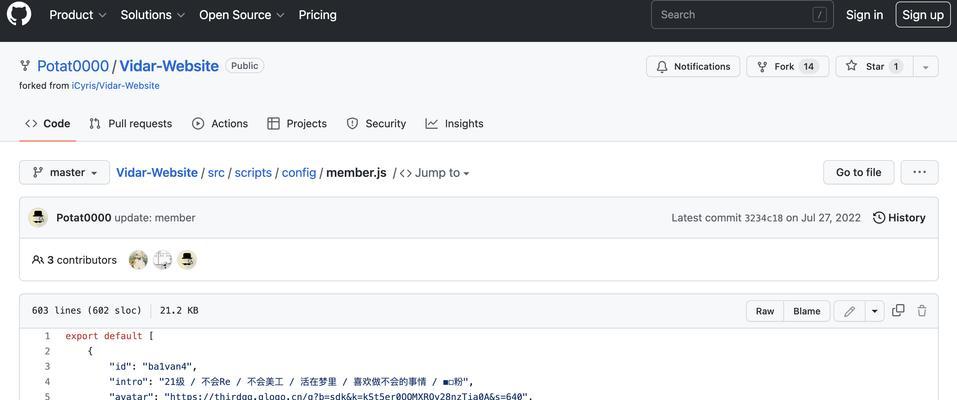Screen dimensions: 957x400
Task: Click the 3 contributors label
Action: pos(74,260)
